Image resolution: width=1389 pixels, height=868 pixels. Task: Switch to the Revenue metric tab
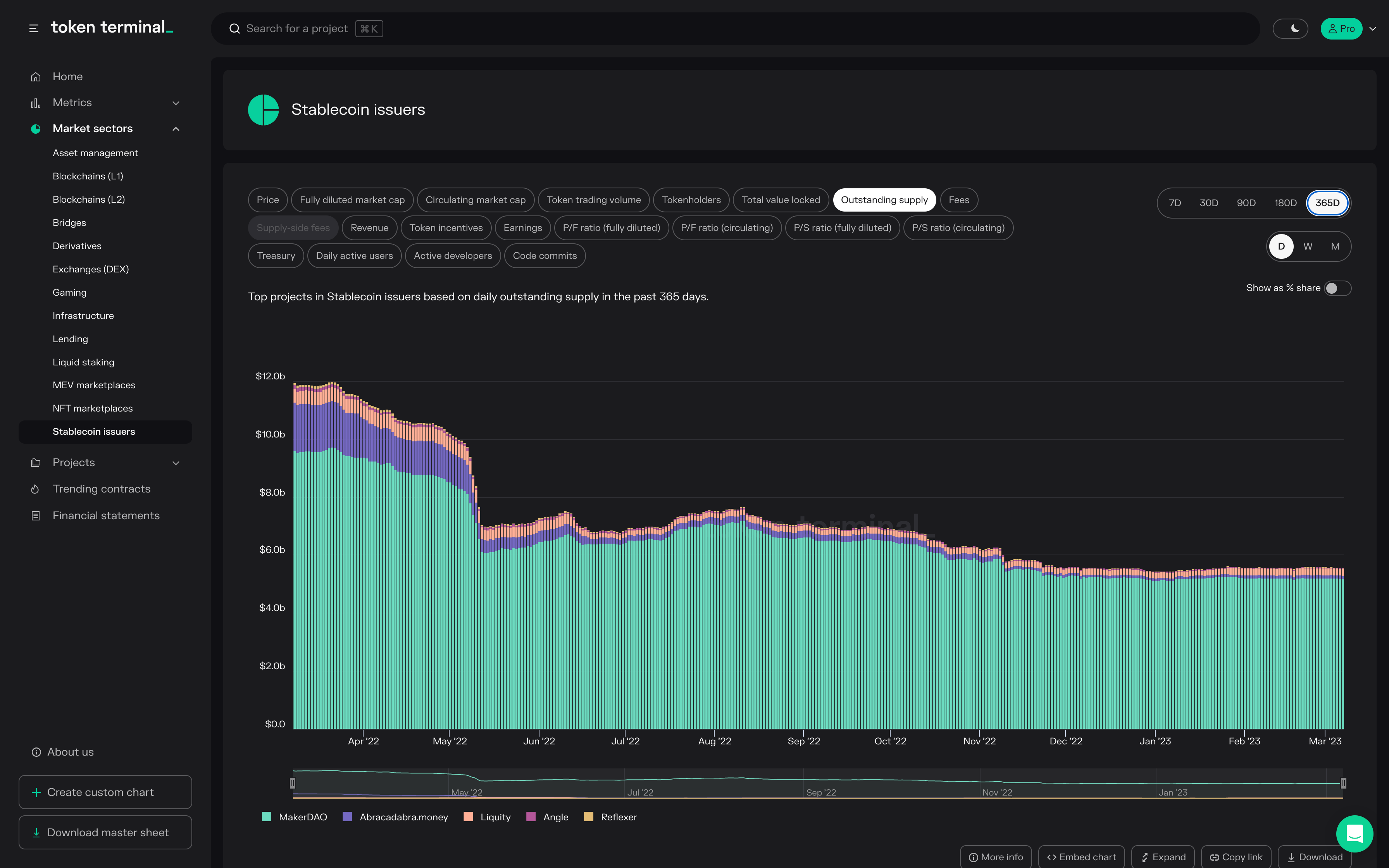point(369,228)
